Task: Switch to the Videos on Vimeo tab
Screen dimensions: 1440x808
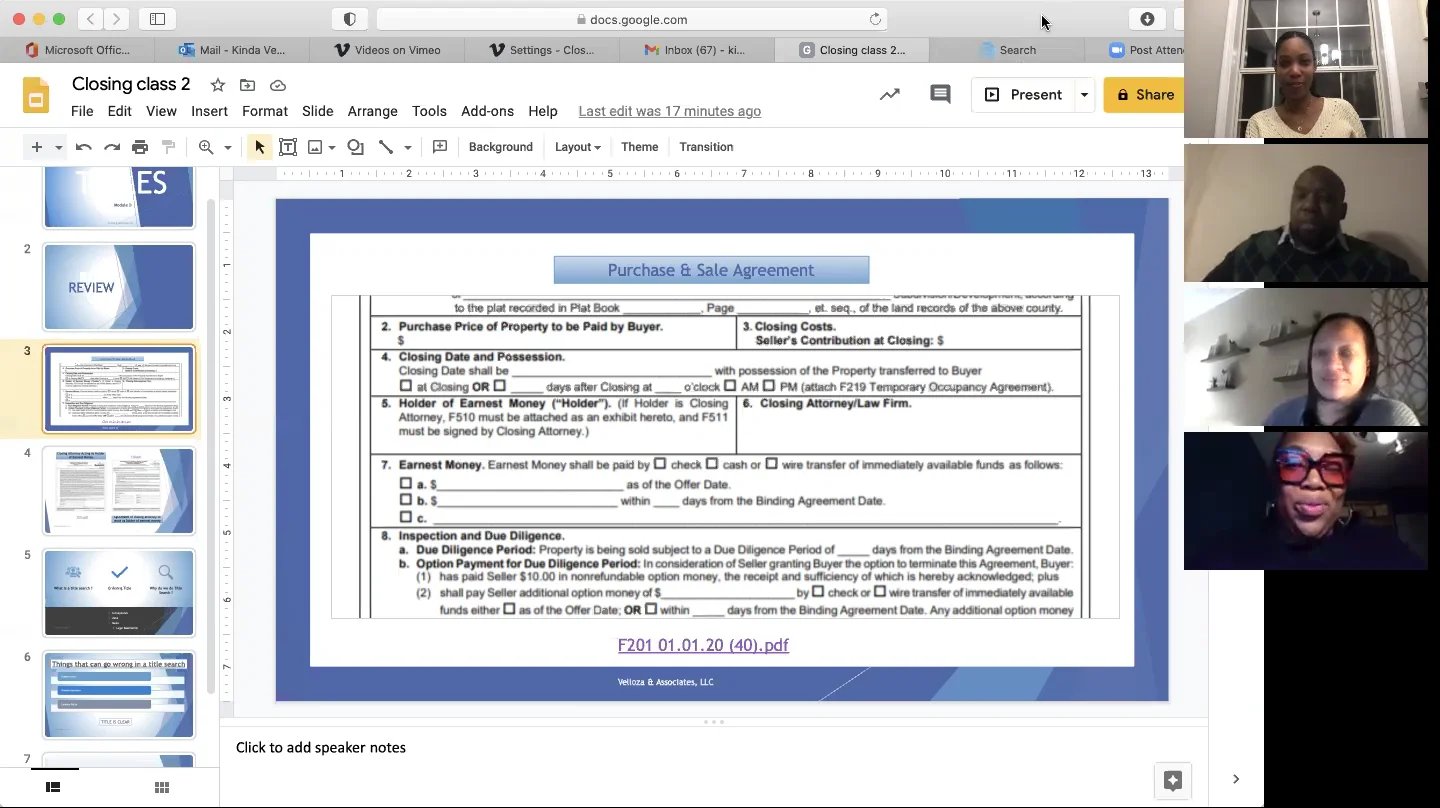Action: (387, 50)
